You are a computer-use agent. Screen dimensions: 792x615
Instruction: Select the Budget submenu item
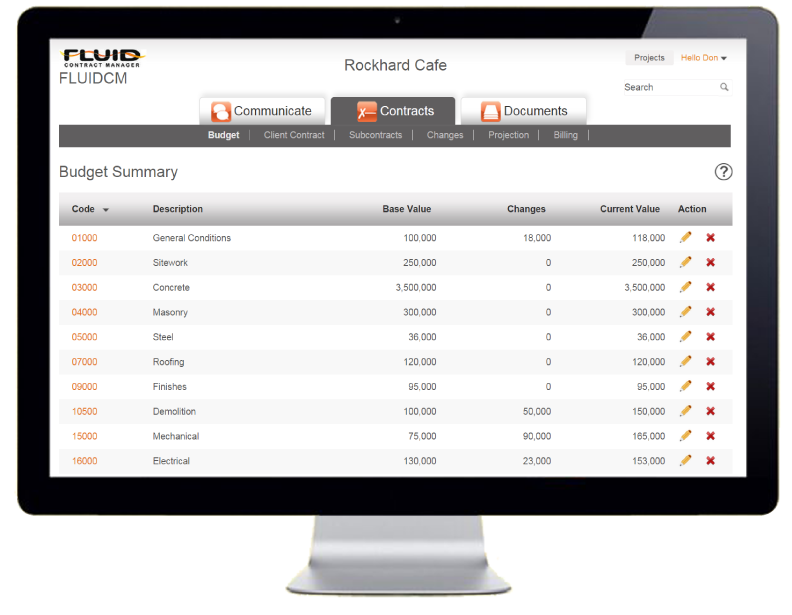click(x=223, y=135)
